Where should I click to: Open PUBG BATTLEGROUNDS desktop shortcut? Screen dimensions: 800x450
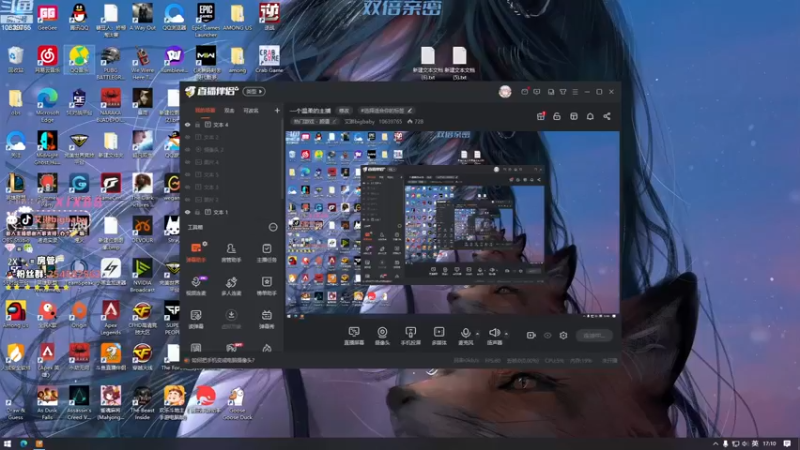click(111, 63)
